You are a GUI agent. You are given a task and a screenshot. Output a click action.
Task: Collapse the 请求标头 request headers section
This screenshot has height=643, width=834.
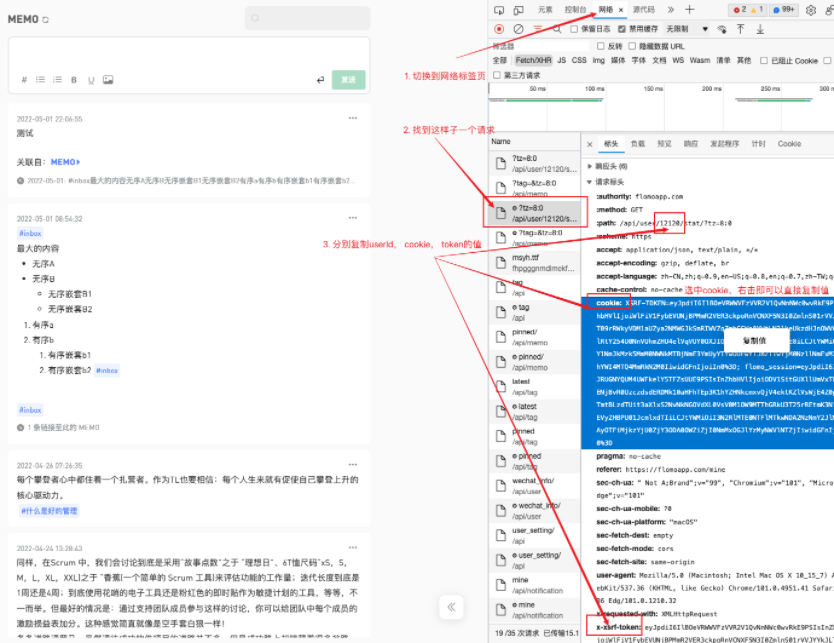click(592, 180)
